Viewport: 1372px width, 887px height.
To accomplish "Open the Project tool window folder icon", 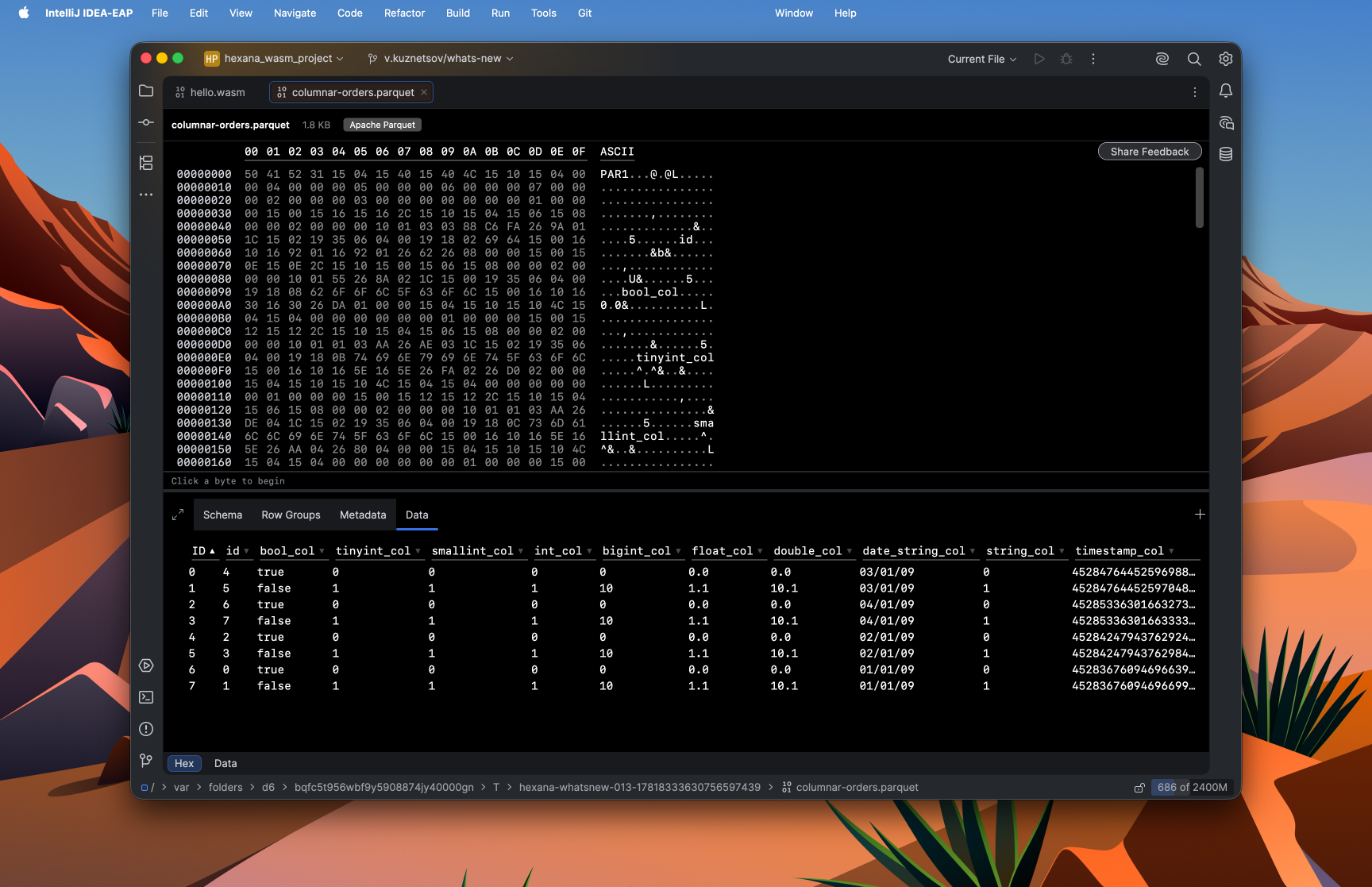I will [x=146, y=91].
